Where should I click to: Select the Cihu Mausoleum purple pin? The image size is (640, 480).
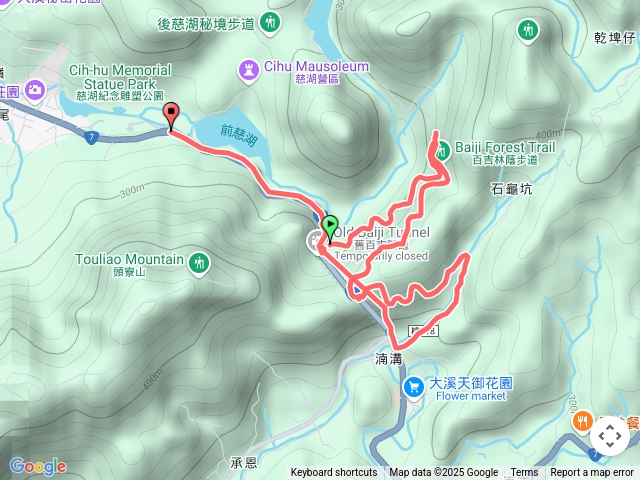pos(249,71)
